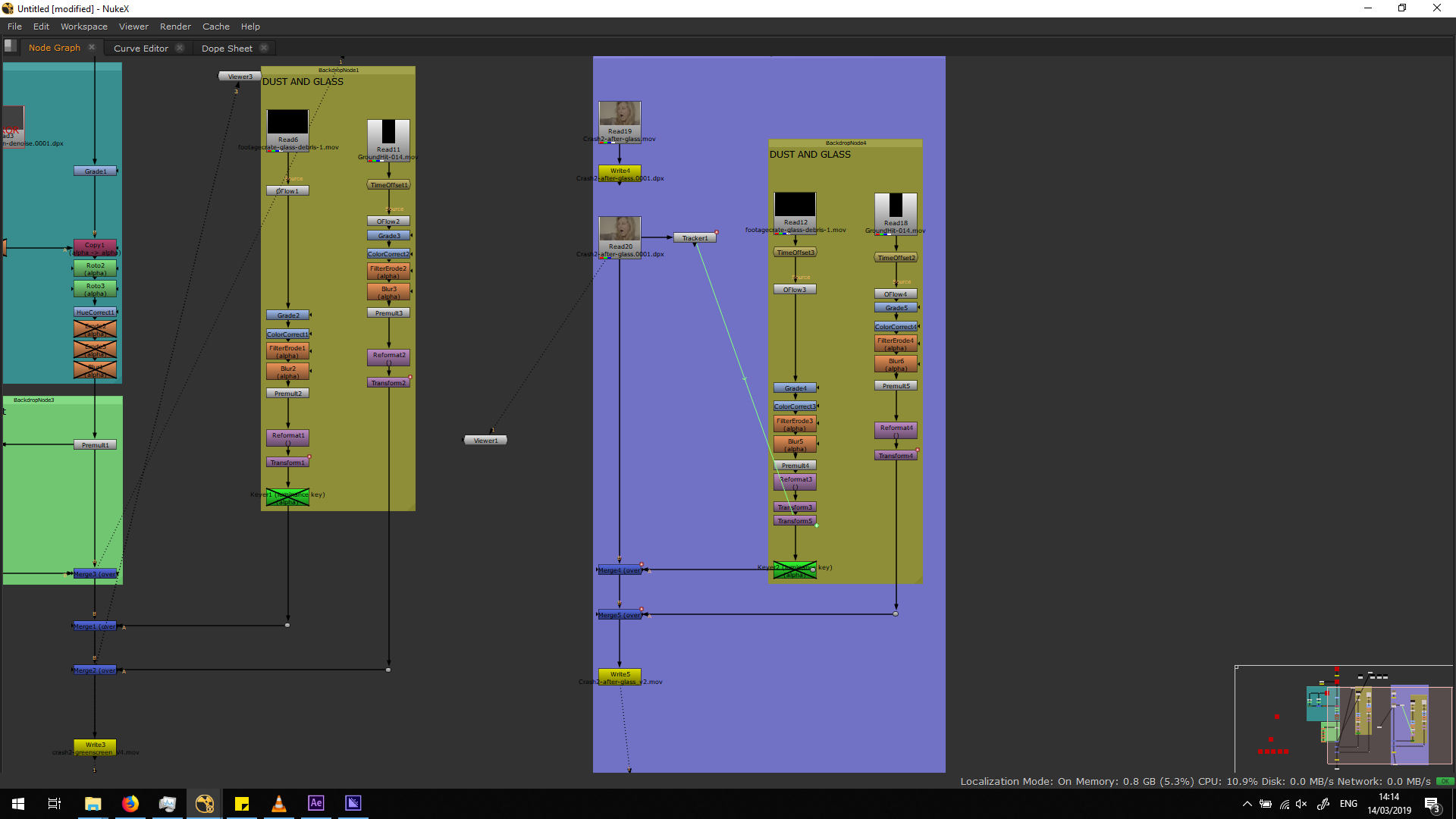
Task: Open After Effects from the taskbar
Action: point(316,803)
